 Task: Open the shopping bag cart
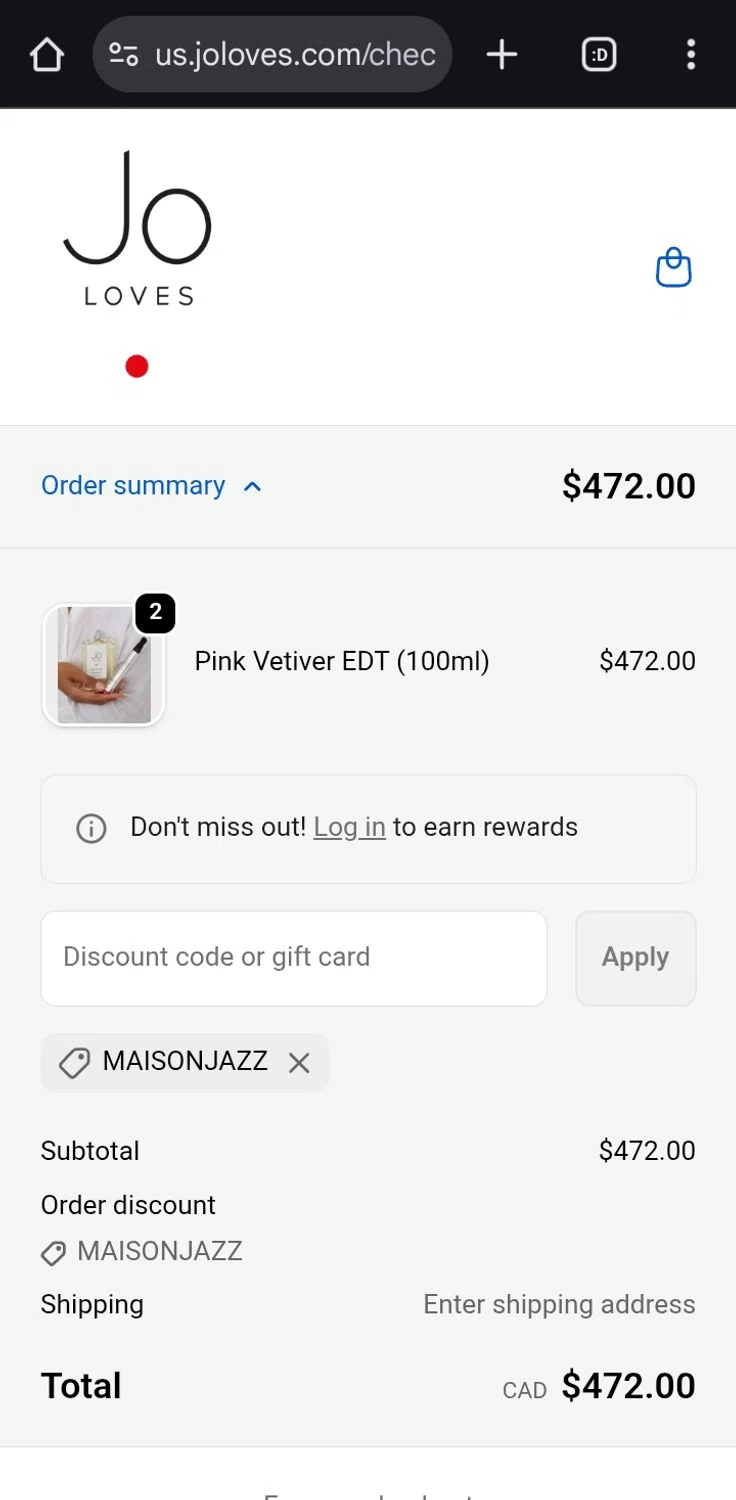click(x=673, y=268)
